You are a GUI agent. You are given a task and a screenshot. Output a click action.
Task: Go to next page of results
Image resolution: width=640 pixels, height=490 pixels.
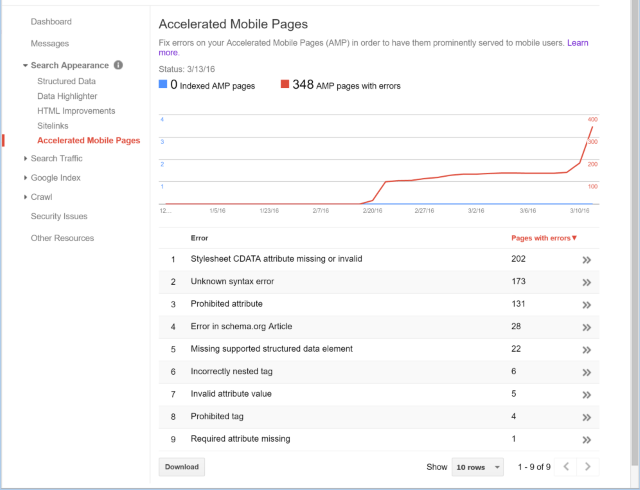point(588,467)
